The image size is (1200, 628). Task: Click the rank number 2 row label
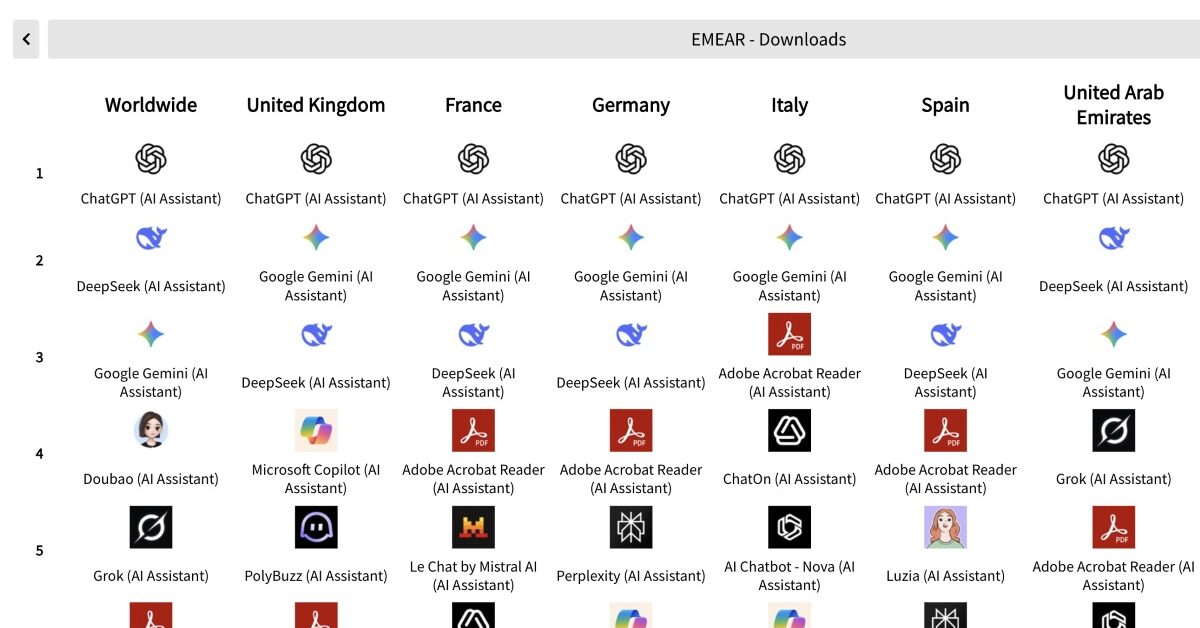[x=40, y=260]
